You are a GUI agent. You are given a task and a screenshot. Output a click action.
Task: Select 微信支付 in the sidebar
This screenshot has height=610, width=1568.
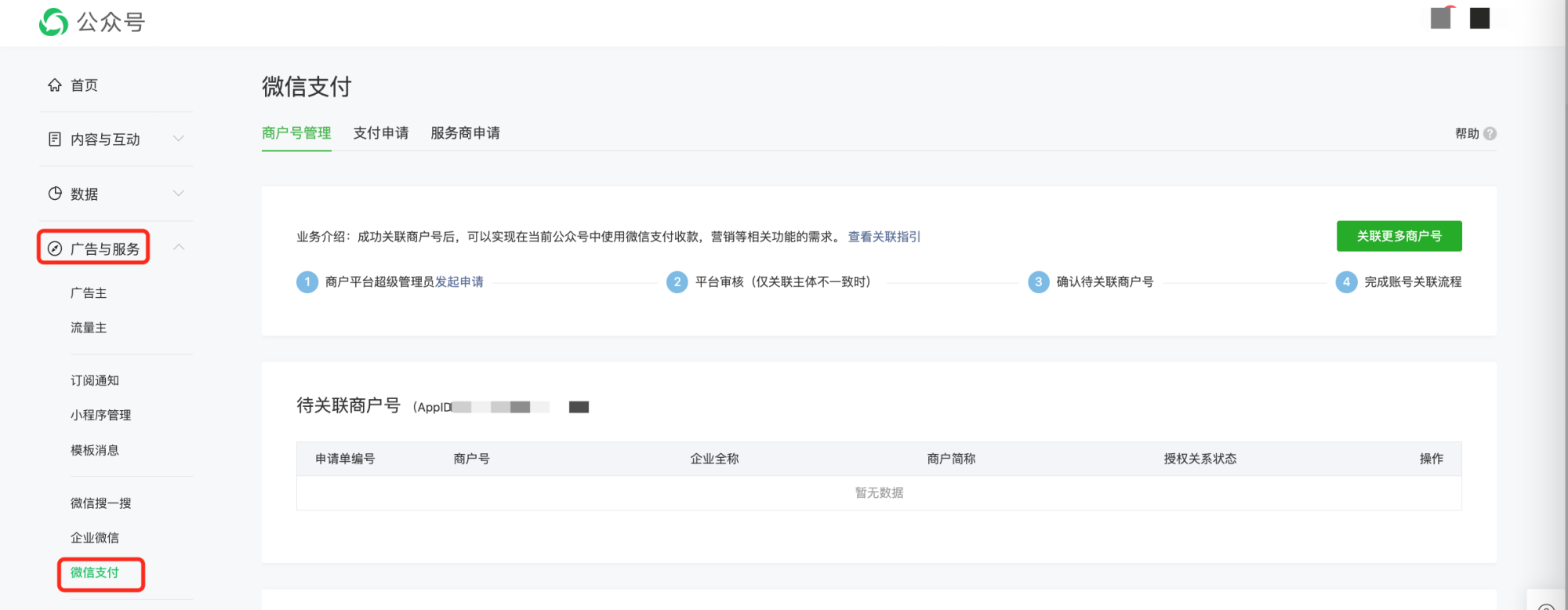tap(95, 572)
